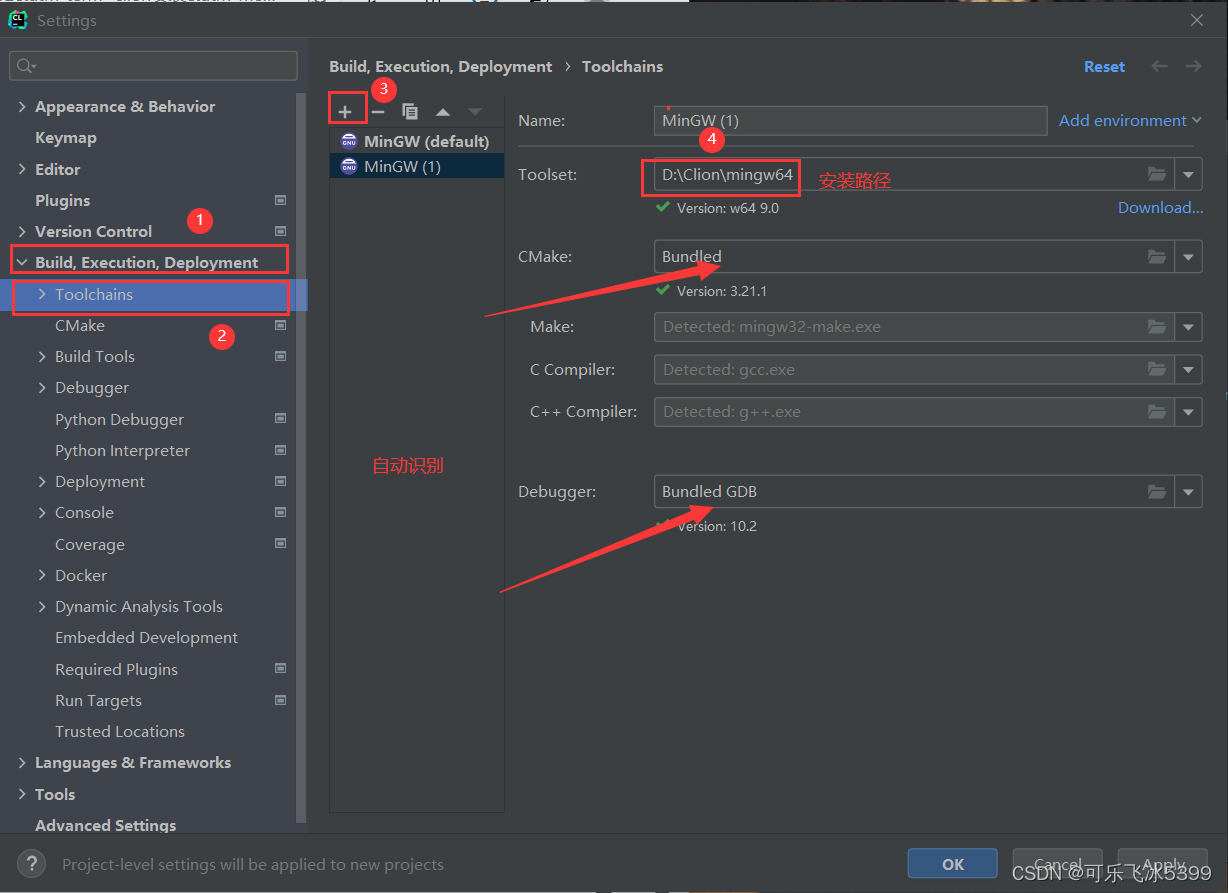Open the help question mark icon
This screenshot has height=893, width=1228.
tap(31, 864)
